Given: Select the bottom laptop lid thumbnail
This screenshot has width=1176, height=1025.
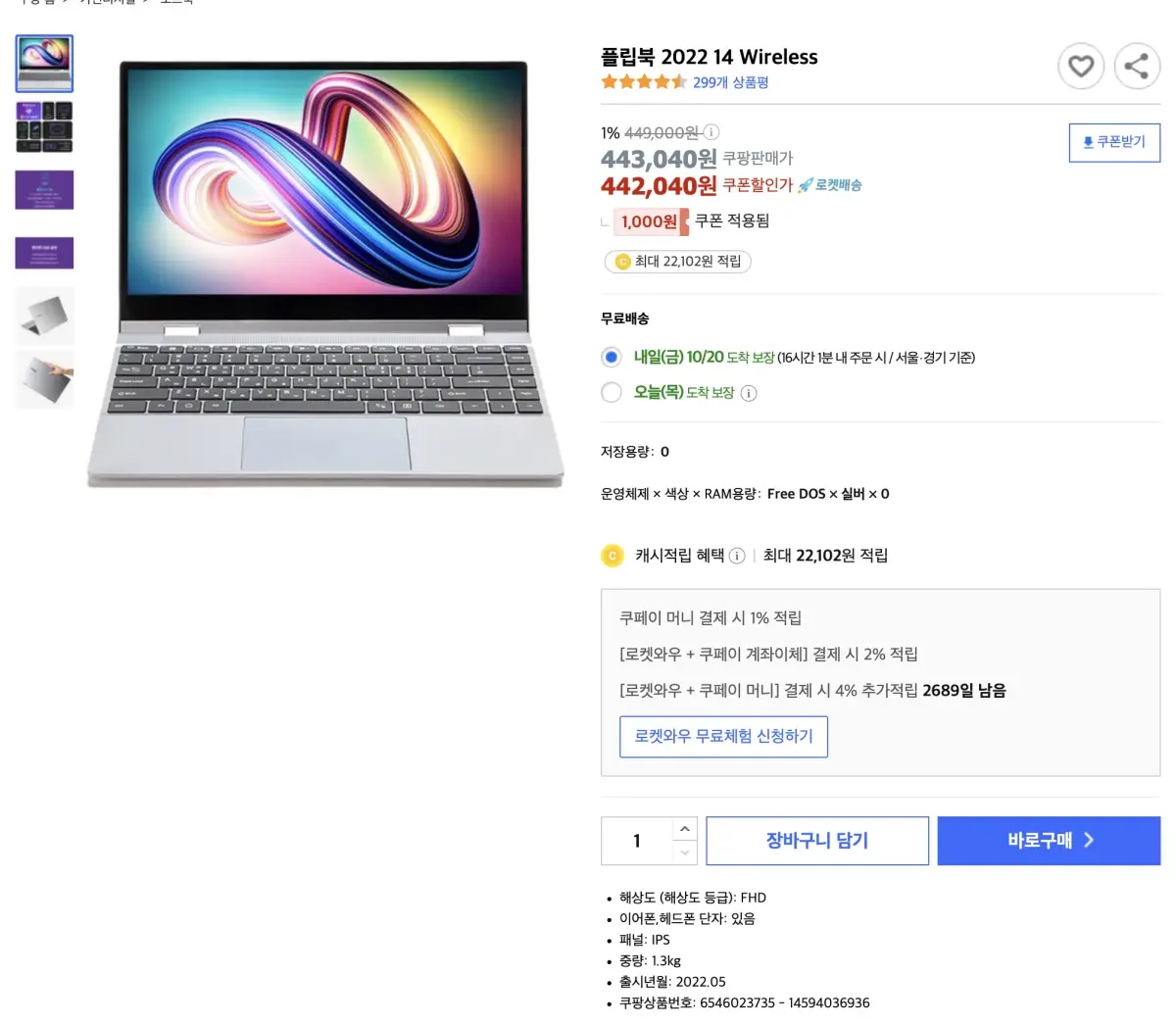Looking at the screenshot, I should tap(44, 379).
